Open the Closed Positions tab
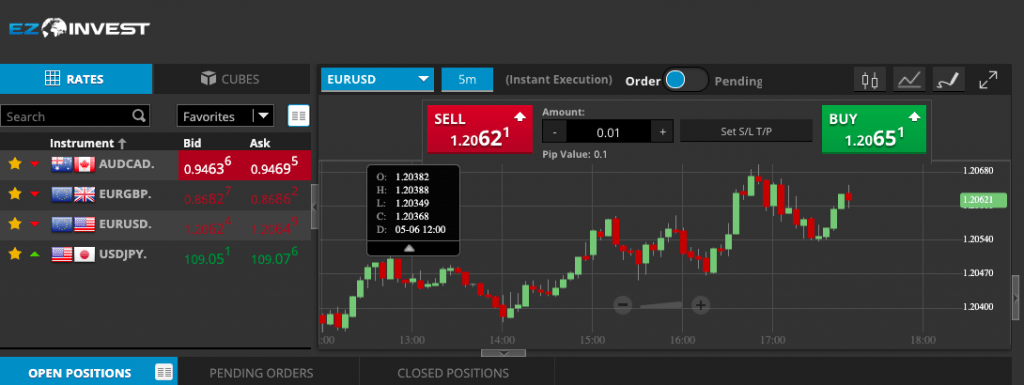Viewport: 1024px width, 385px height. click(x=453, y=373)
